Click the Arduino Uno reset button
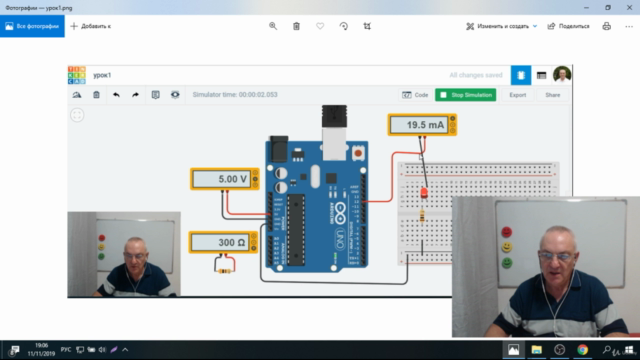Viewport: 640px width, 360px height. tap(358, 153)
